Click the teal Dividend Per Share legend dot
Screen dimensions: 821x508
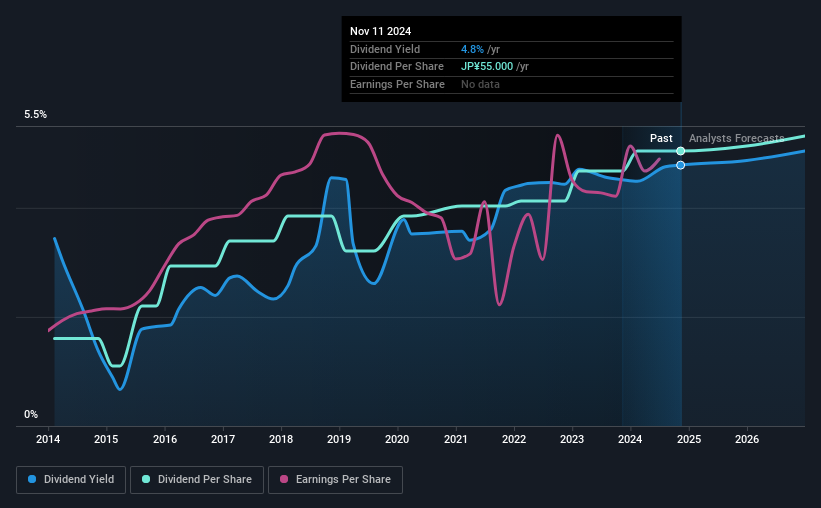[146, 479]
